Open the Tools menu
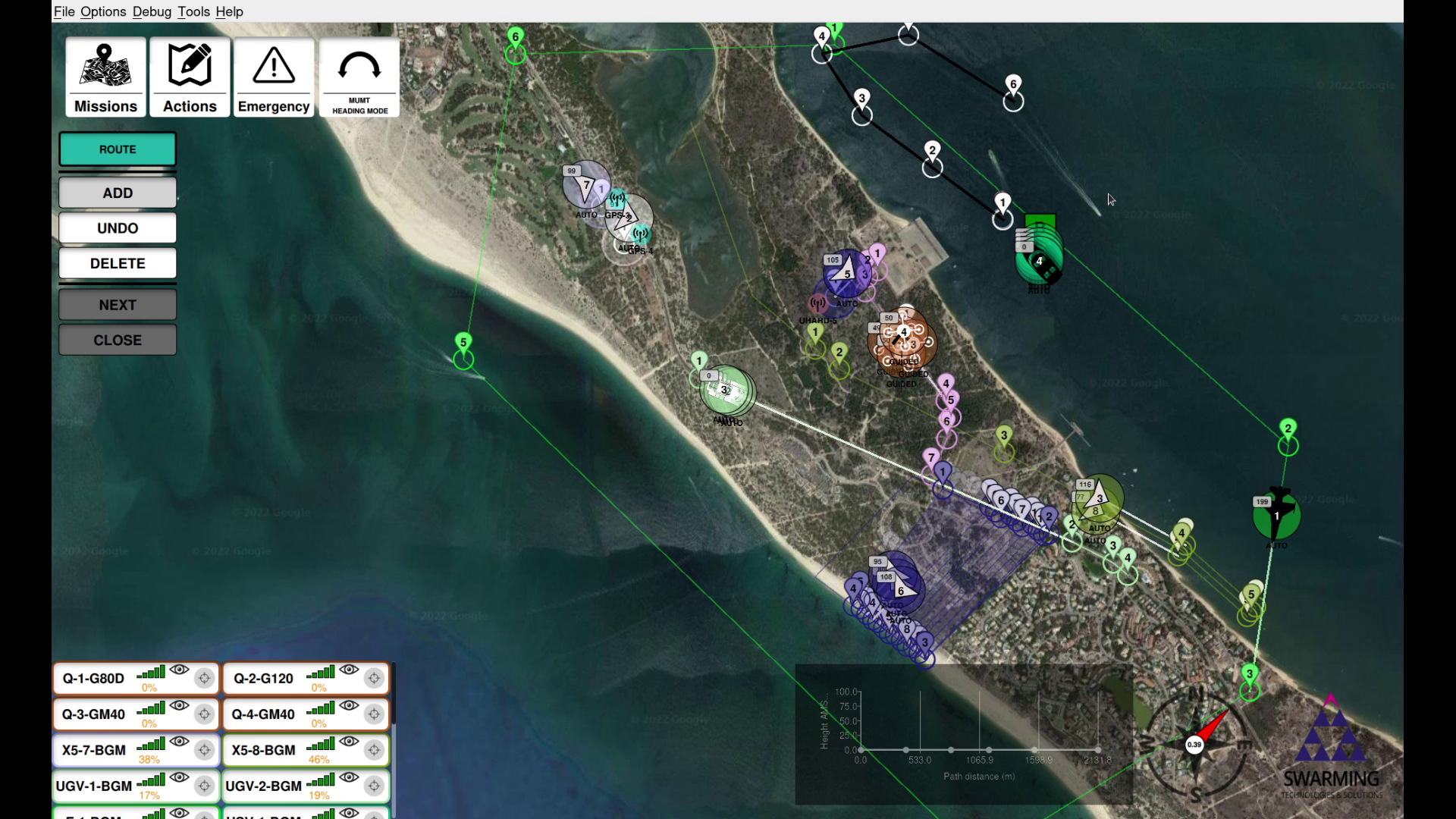 tap(193, 11)
